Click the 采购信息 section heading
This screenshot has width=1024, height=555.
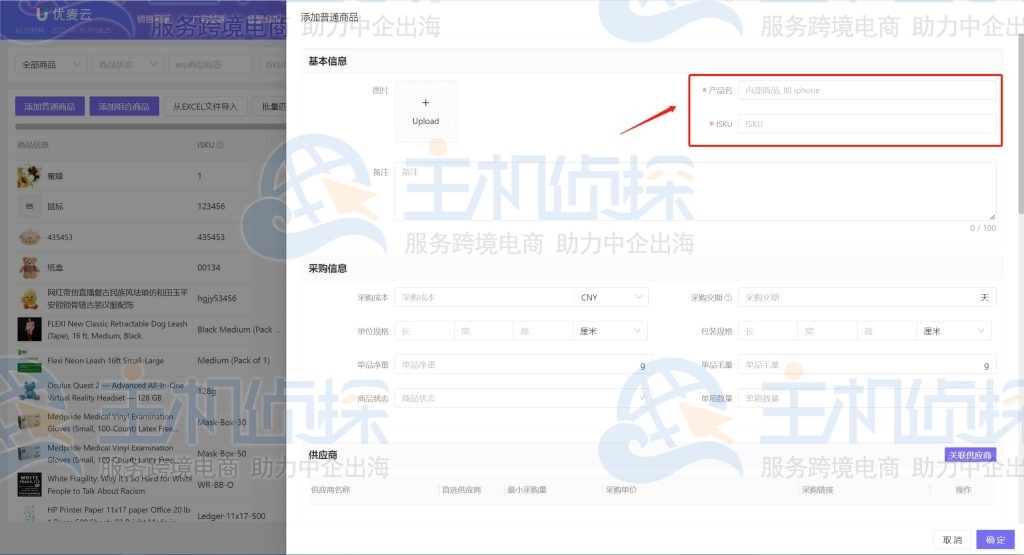[327, 268]
